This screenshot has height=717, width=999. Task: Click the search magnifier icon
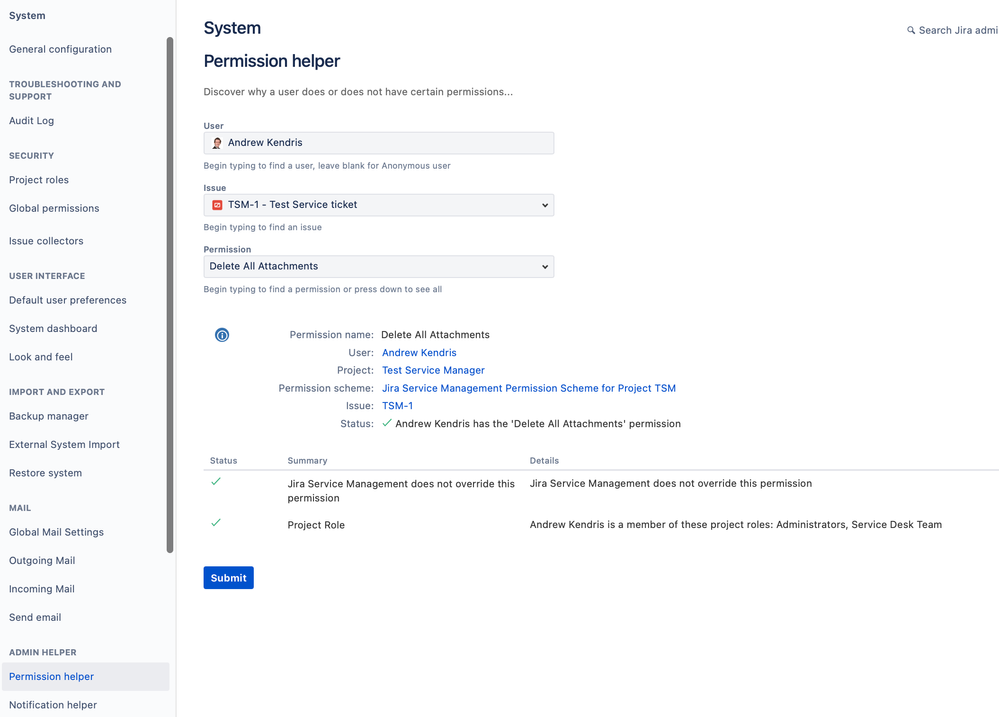pos(911,30)
